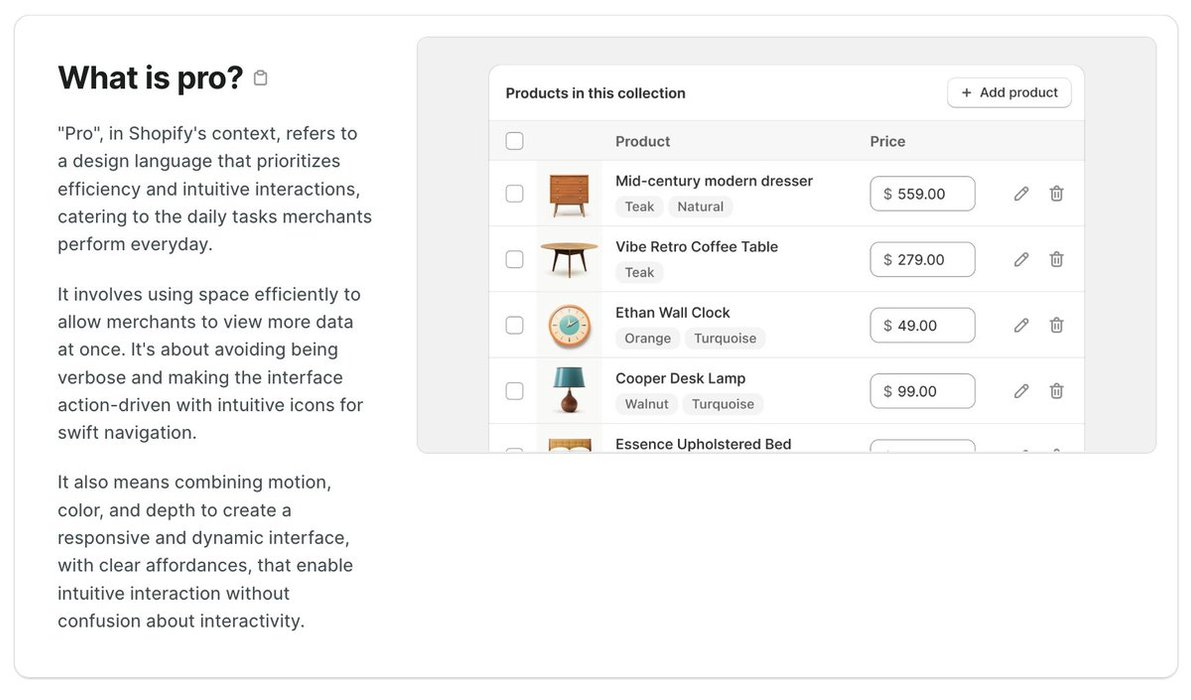The height and width of the screenshot is (700, 1191).
Task: Click the copy icon beside "What is pro?"
Action: coord(261,78)
